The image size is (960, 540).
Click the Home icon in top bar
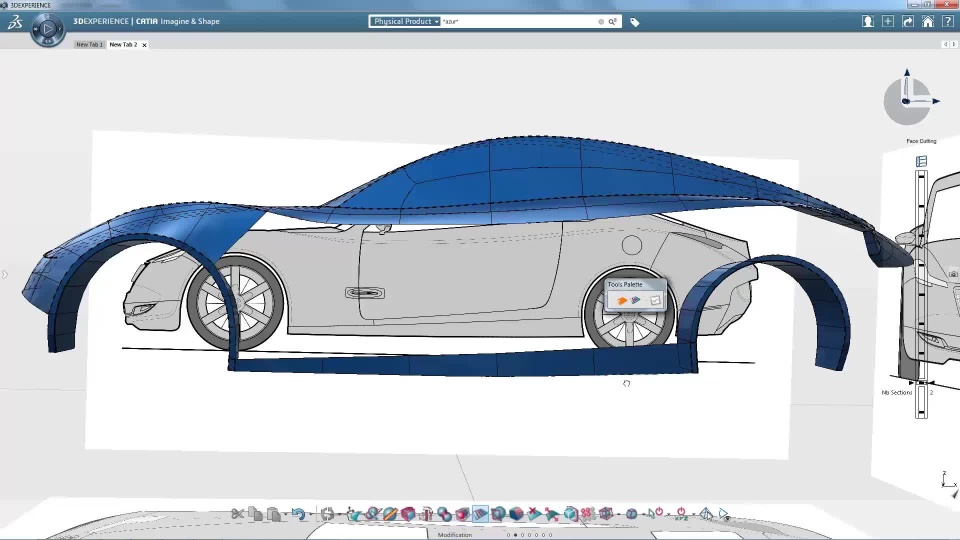pos(927,21)
